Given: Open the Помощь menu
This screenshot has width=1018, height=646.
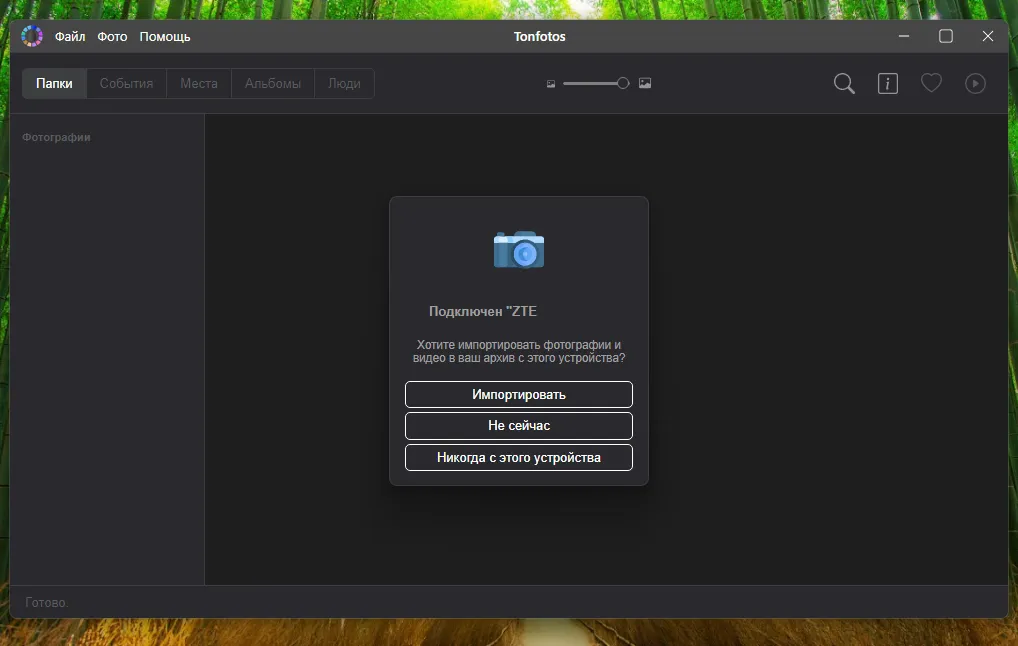Looking at the screenshot, I should point(165,37).
